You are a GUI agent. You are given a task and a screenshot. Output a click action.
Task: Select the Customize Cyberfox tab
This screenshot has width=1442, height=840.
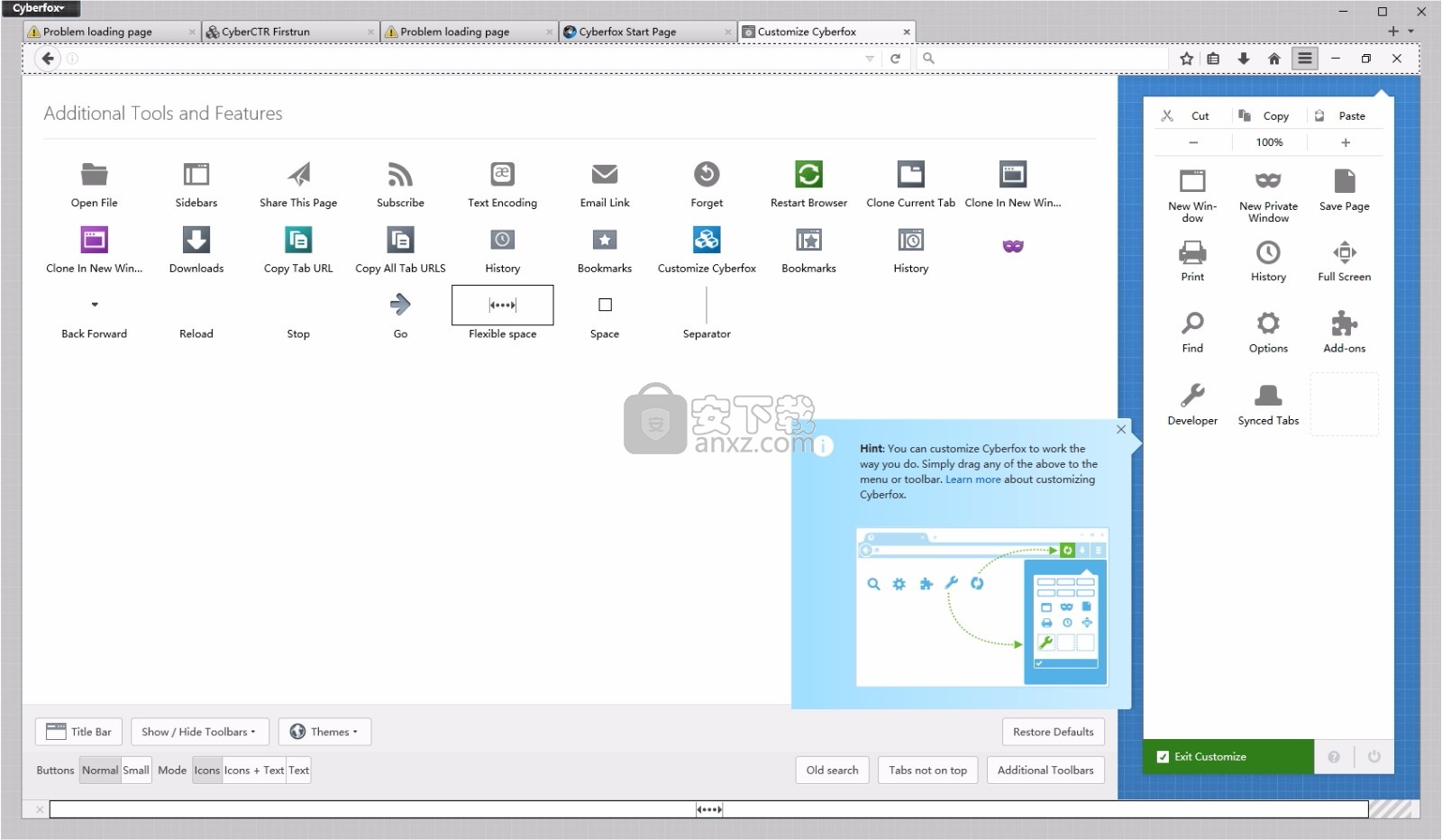click(x=826, y=32)
